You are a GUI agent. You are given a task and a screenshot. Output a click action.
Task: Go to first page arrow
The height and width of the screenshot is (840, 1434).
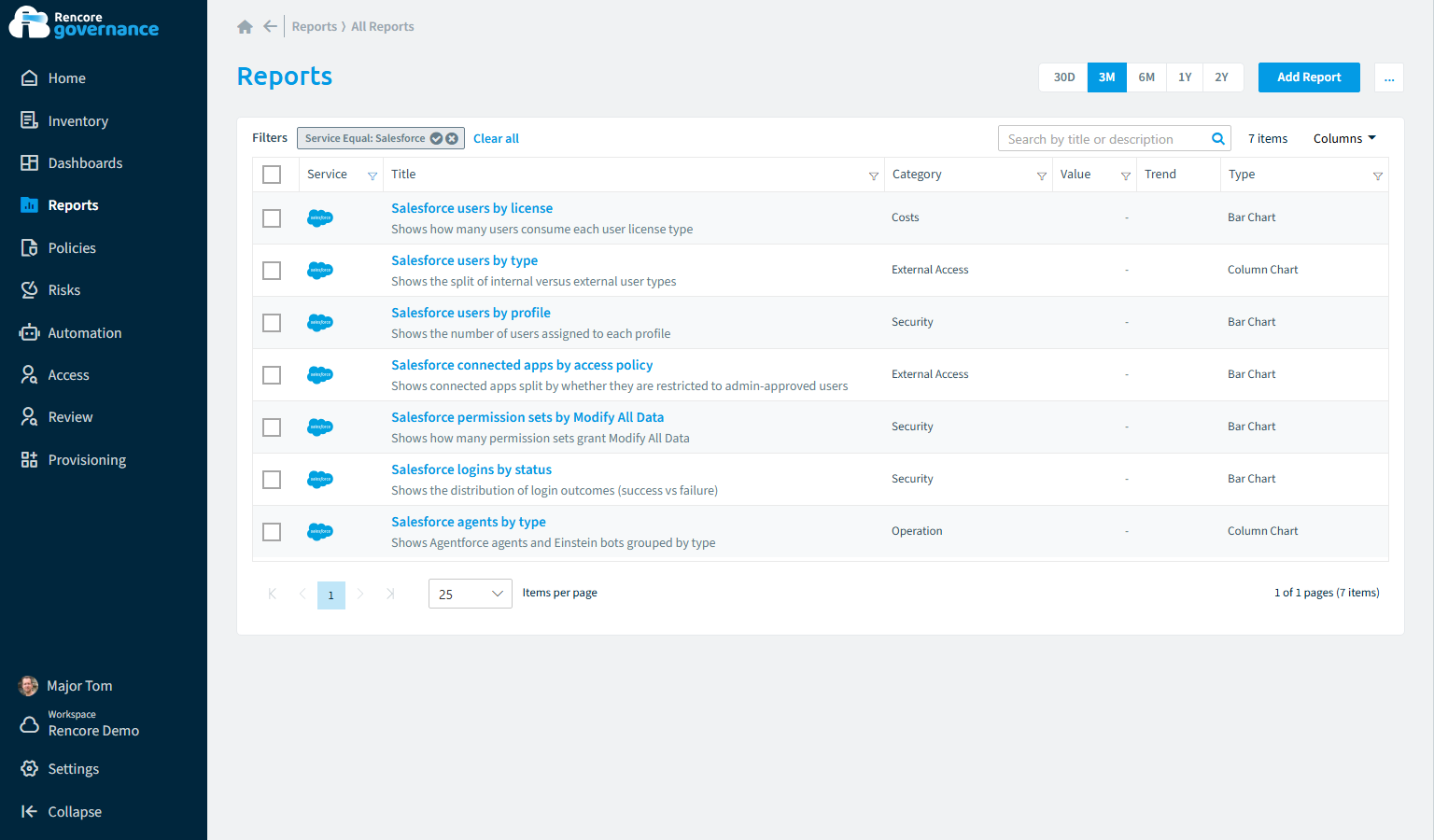(272, 594)
